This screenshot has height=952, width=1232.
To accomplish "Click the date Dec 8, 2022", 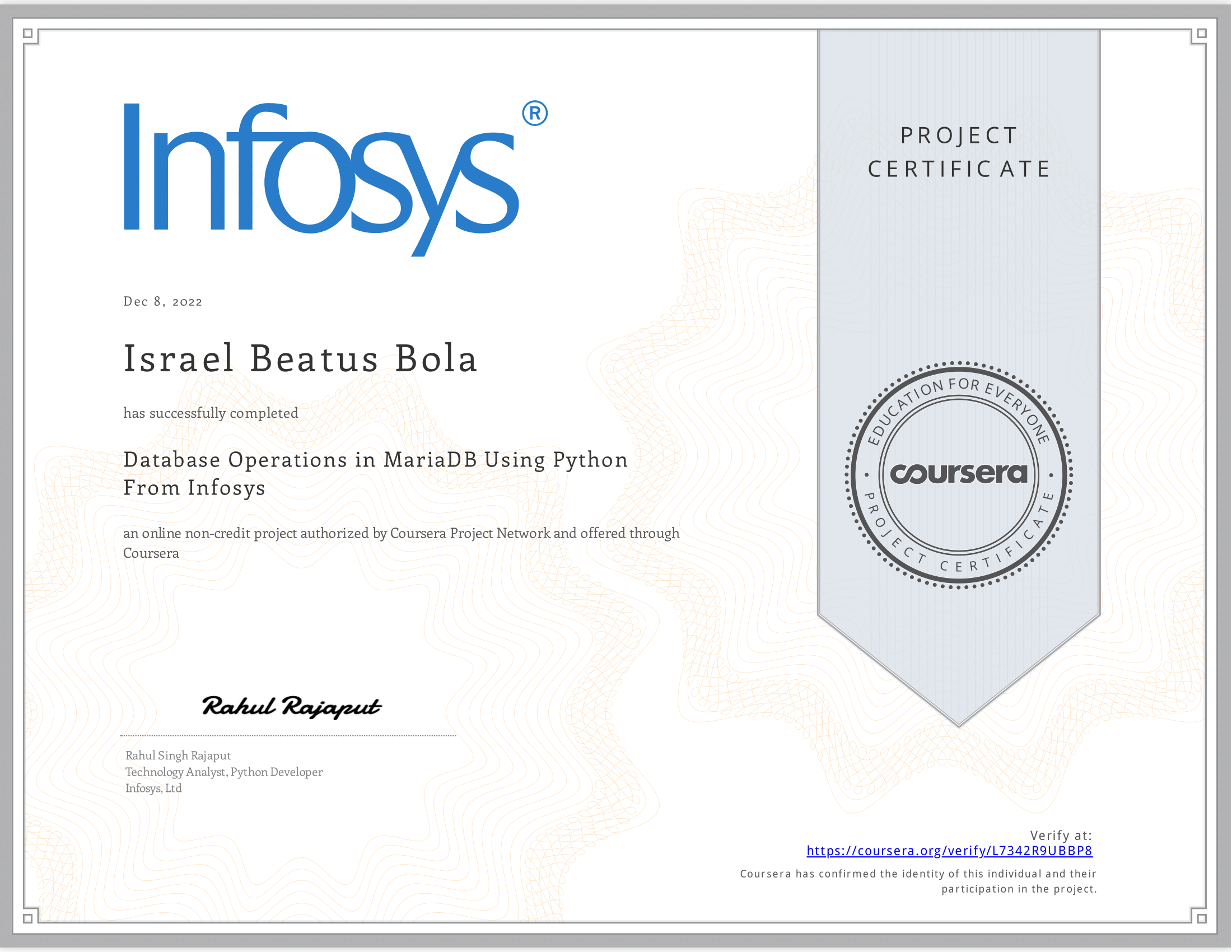I will (163, 302).
